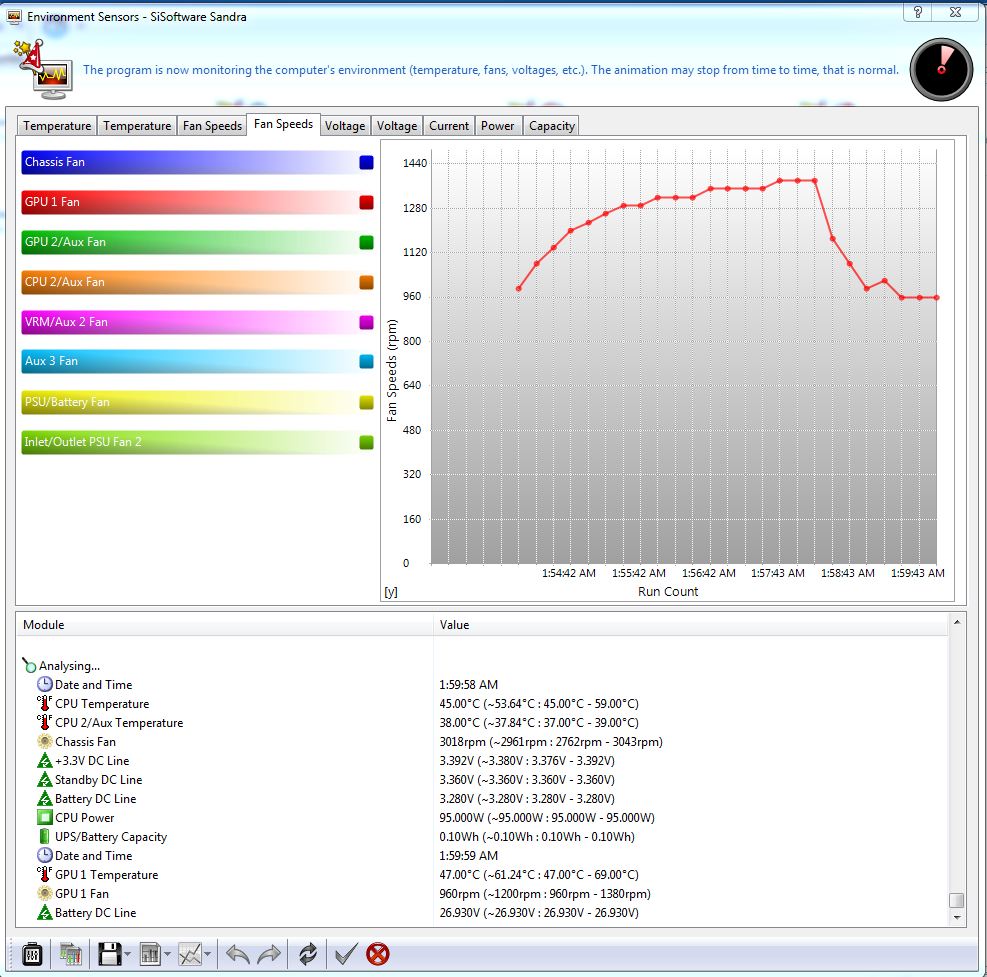
Task: Select the active Fan Speeds tab
Action: coord(283,124)
